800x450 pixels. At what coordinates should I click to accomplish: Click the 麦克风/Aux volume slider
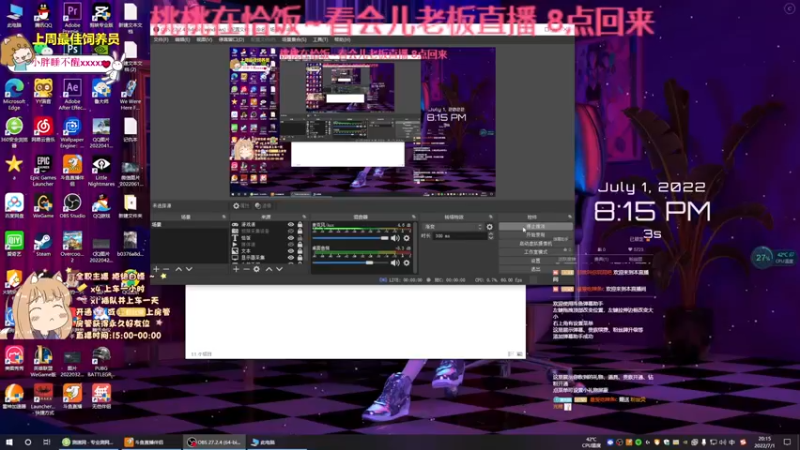coord(351,238)
